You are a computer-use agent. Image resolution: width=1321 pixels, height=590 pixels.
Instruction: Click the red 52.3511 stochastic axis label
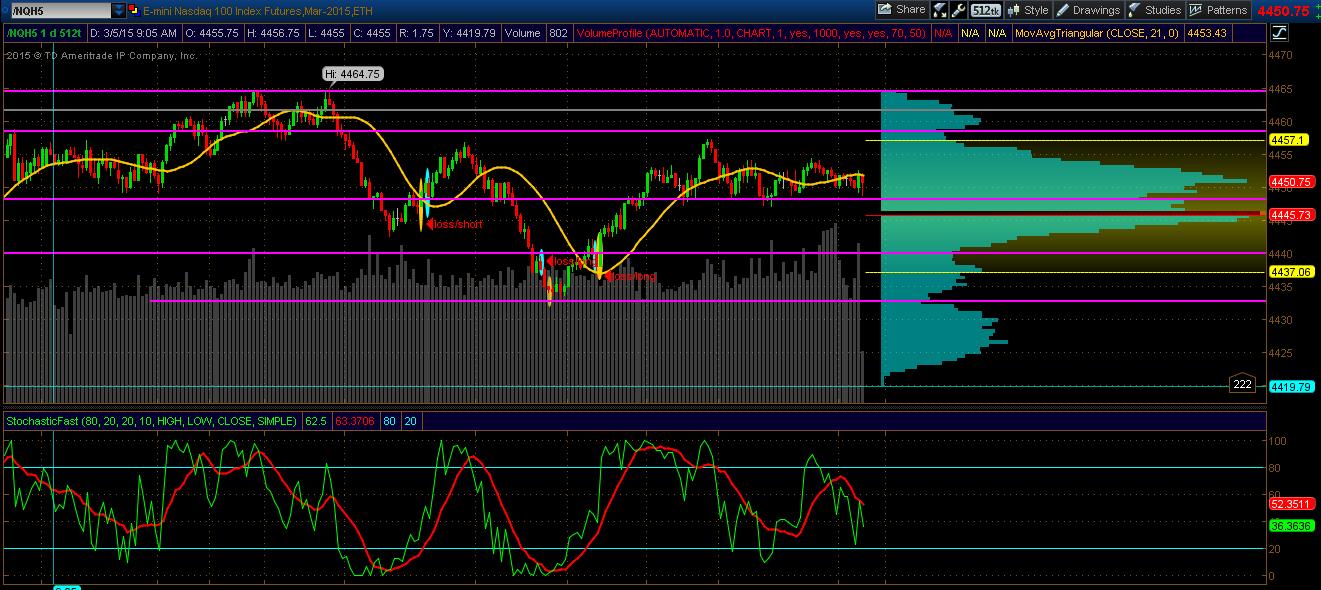(1290, 504)
